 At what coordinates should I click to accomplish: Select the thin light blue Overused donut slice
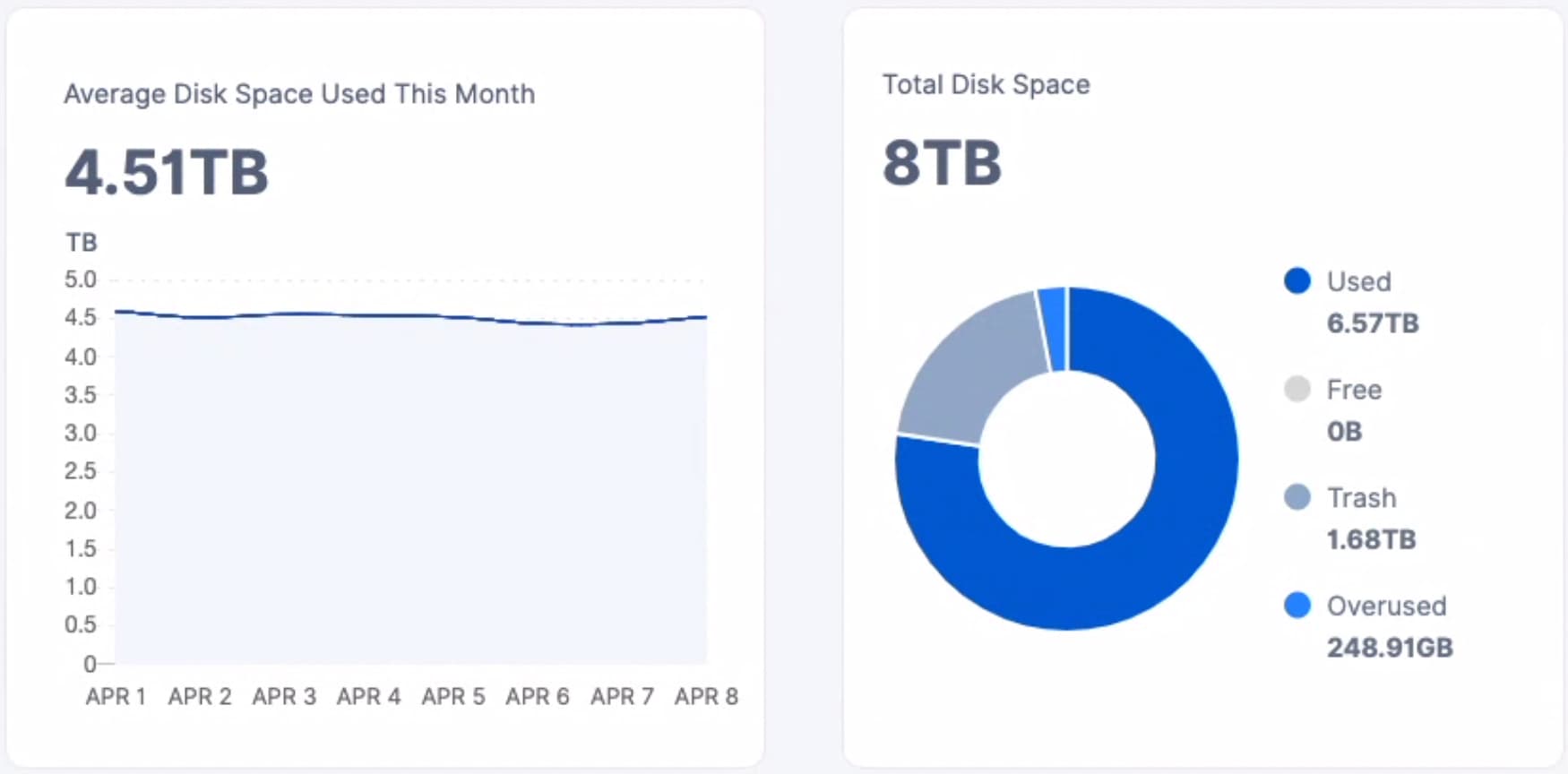click(1053, 329)
